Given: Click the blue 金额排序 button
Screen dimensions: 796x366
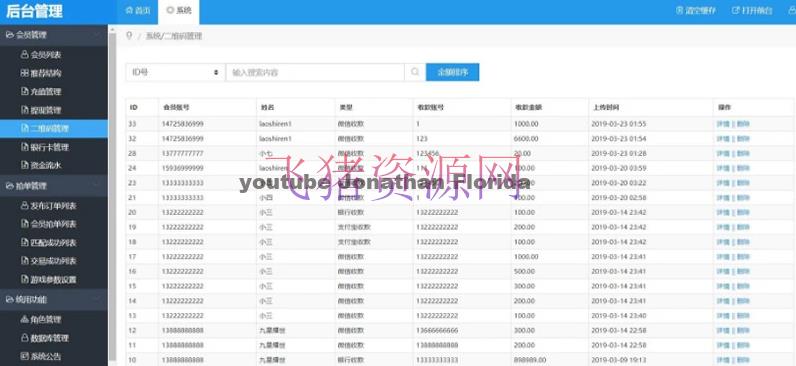Looking at the screenshot, I should click(452, 72).
